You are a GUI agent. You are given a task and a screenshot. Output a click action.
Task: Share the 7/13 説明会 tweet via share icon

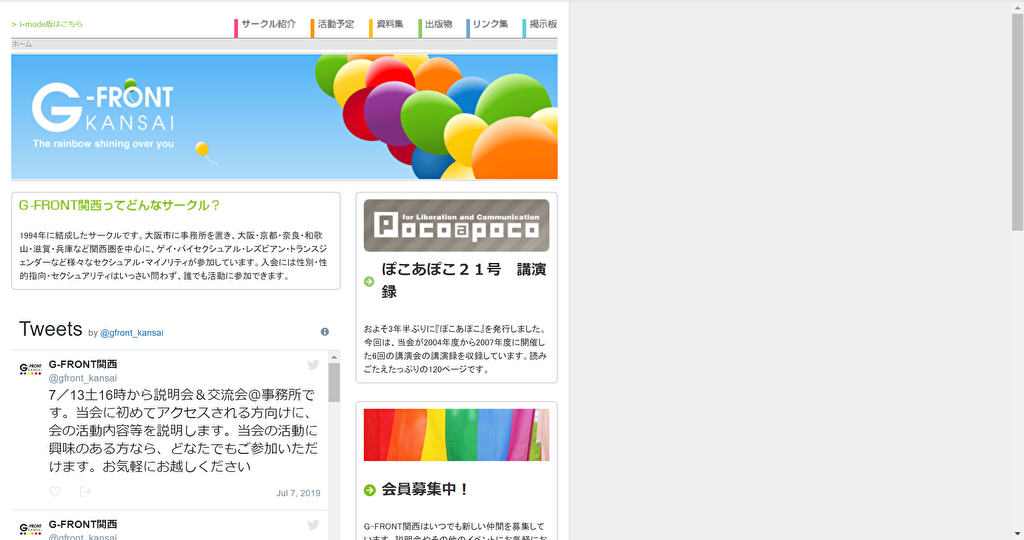pyautogui.click(x=85, y=491)
